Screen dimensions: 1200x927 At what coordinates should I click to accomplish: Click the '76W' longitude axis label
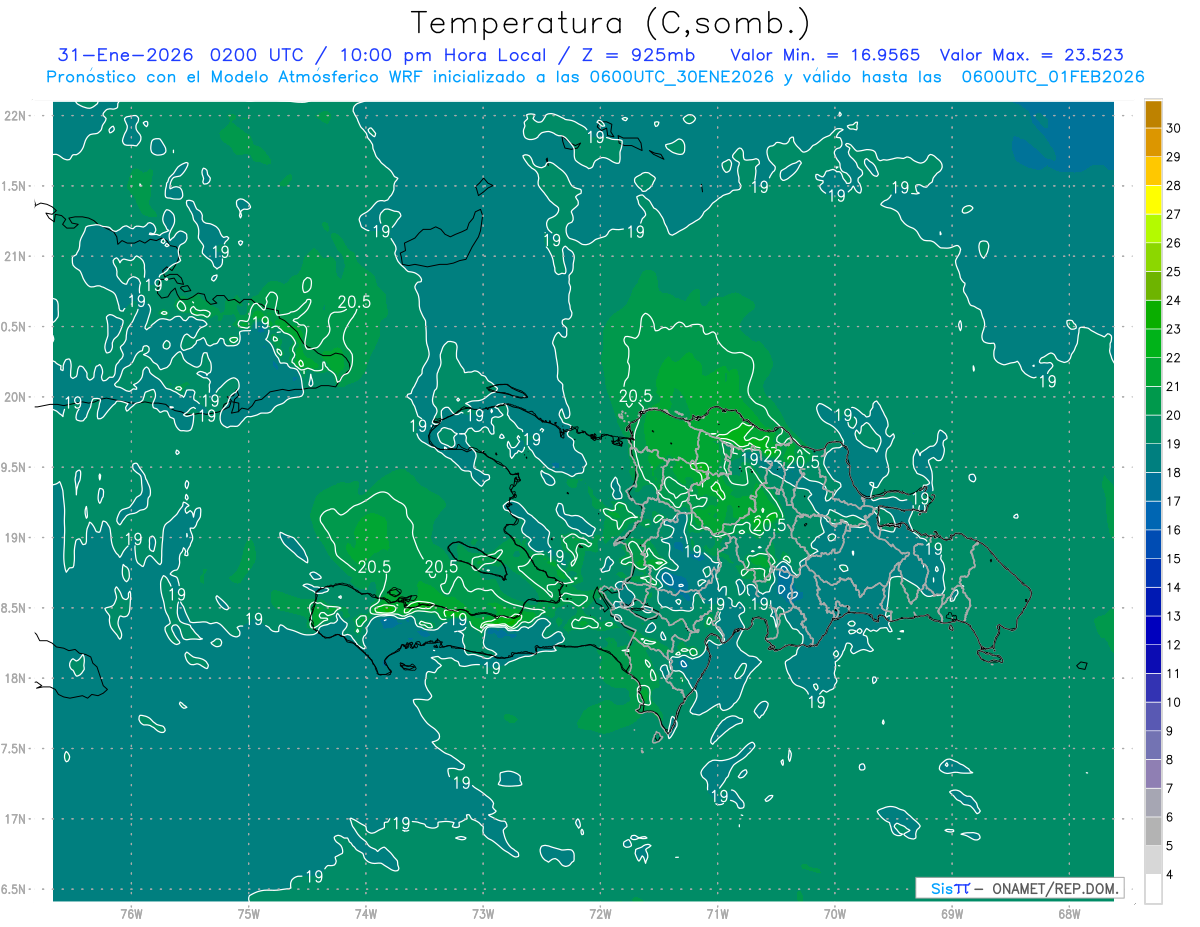click(131, 913)
